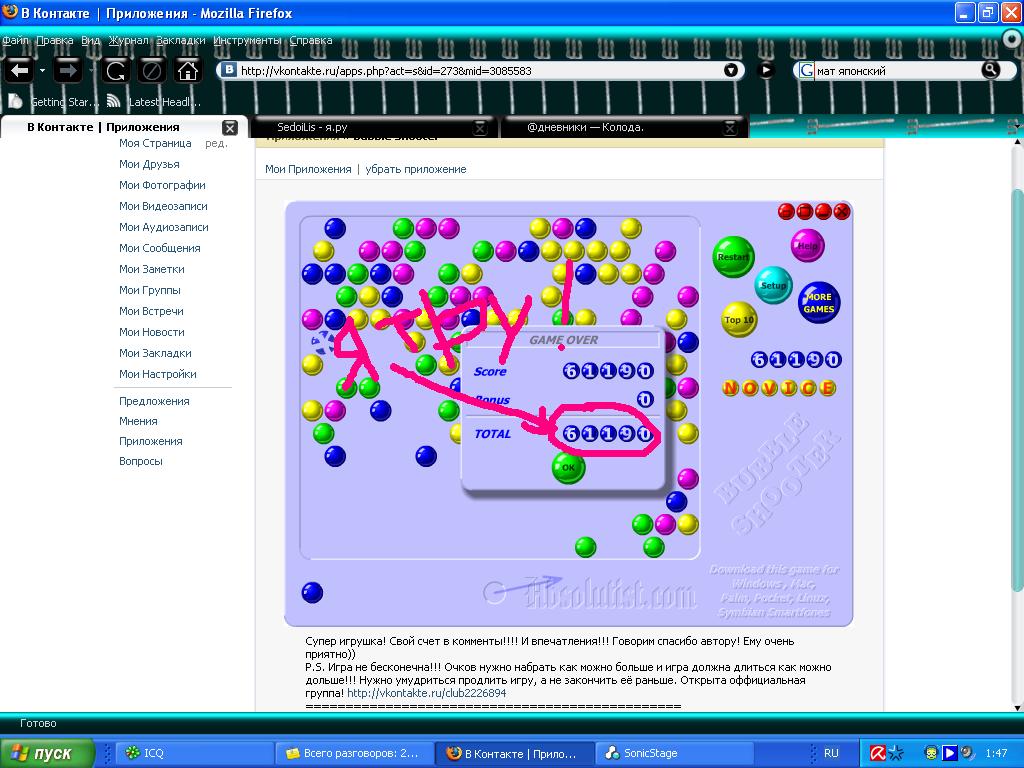This screenshot has height=768, width=1024.
Task: Click the white play arrow tray icon
Action: (x=949, y=753)
